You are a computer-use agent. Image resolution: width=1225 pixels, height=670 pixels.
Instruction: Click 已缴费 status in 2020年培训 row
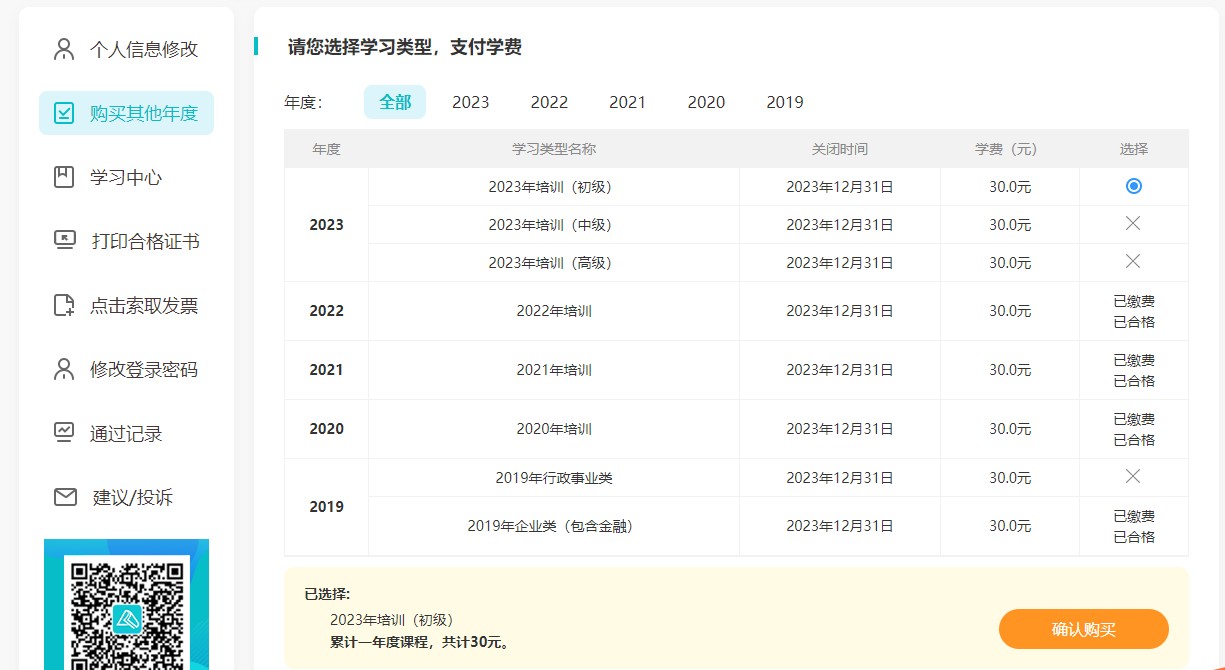tap(1134, 419)
